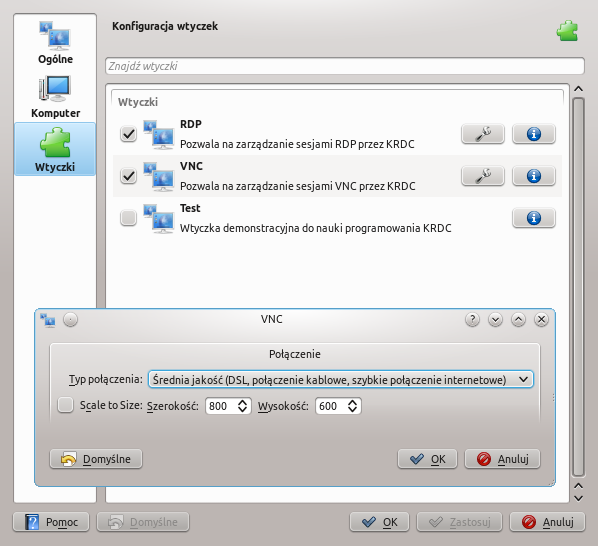
Task: Click the Połączenie group title
Action: pos(295,354)
